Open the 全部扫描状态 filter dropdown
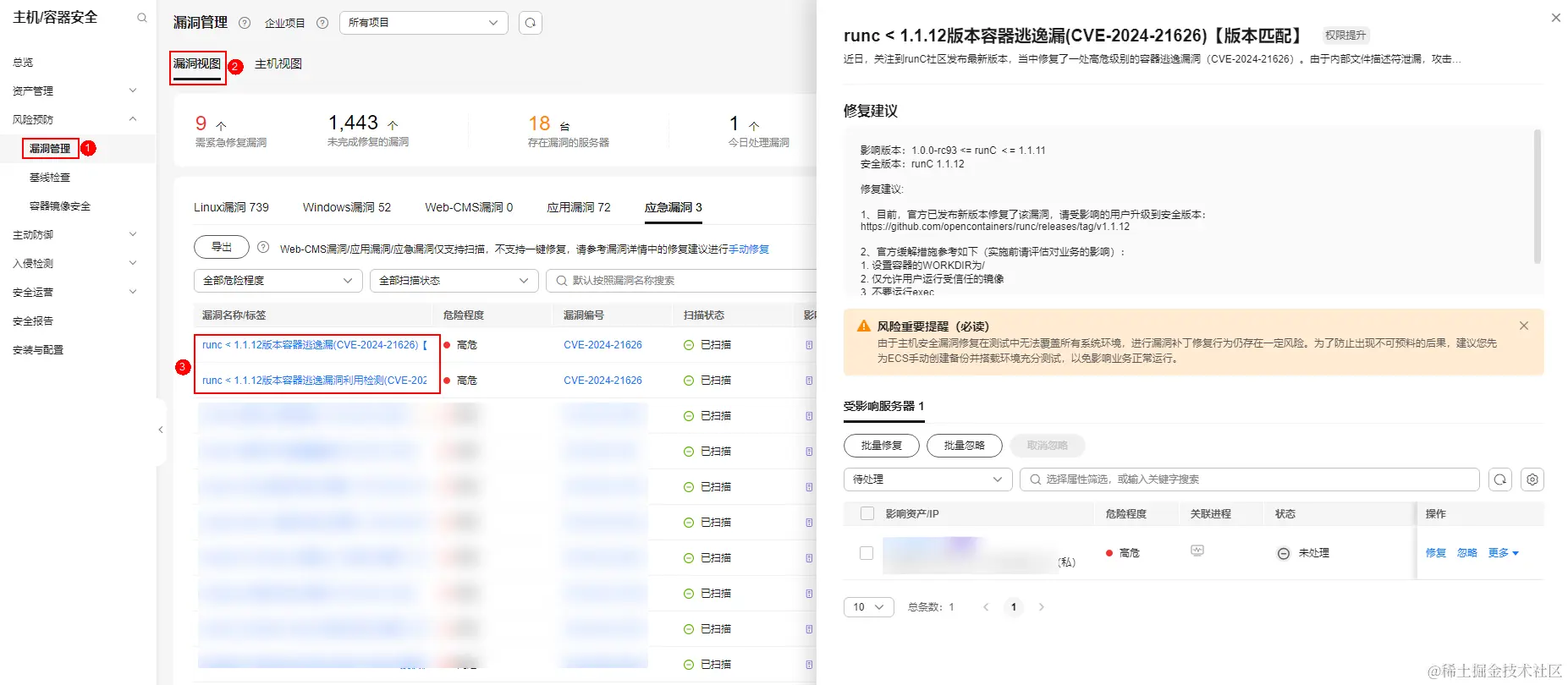 point(454,281)
